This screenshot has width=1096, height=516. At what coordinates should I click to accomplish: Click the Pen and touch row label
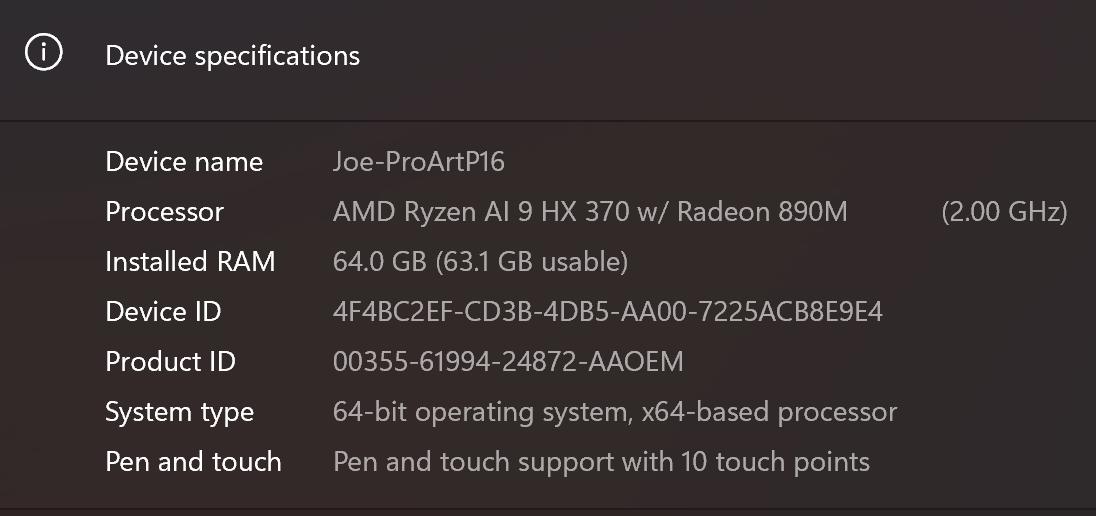(193, 462)
